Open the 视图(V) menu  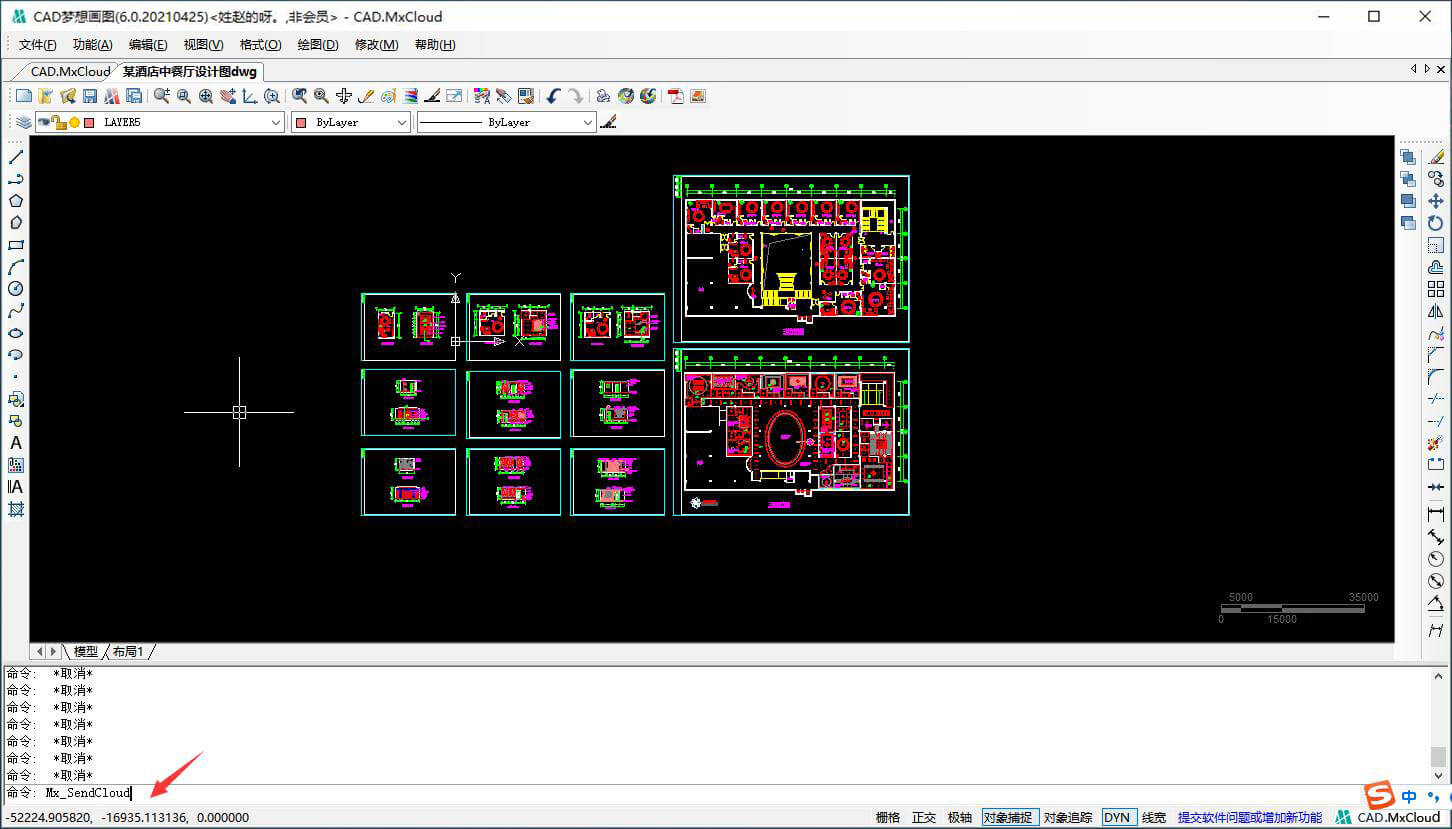coord(204,45)
